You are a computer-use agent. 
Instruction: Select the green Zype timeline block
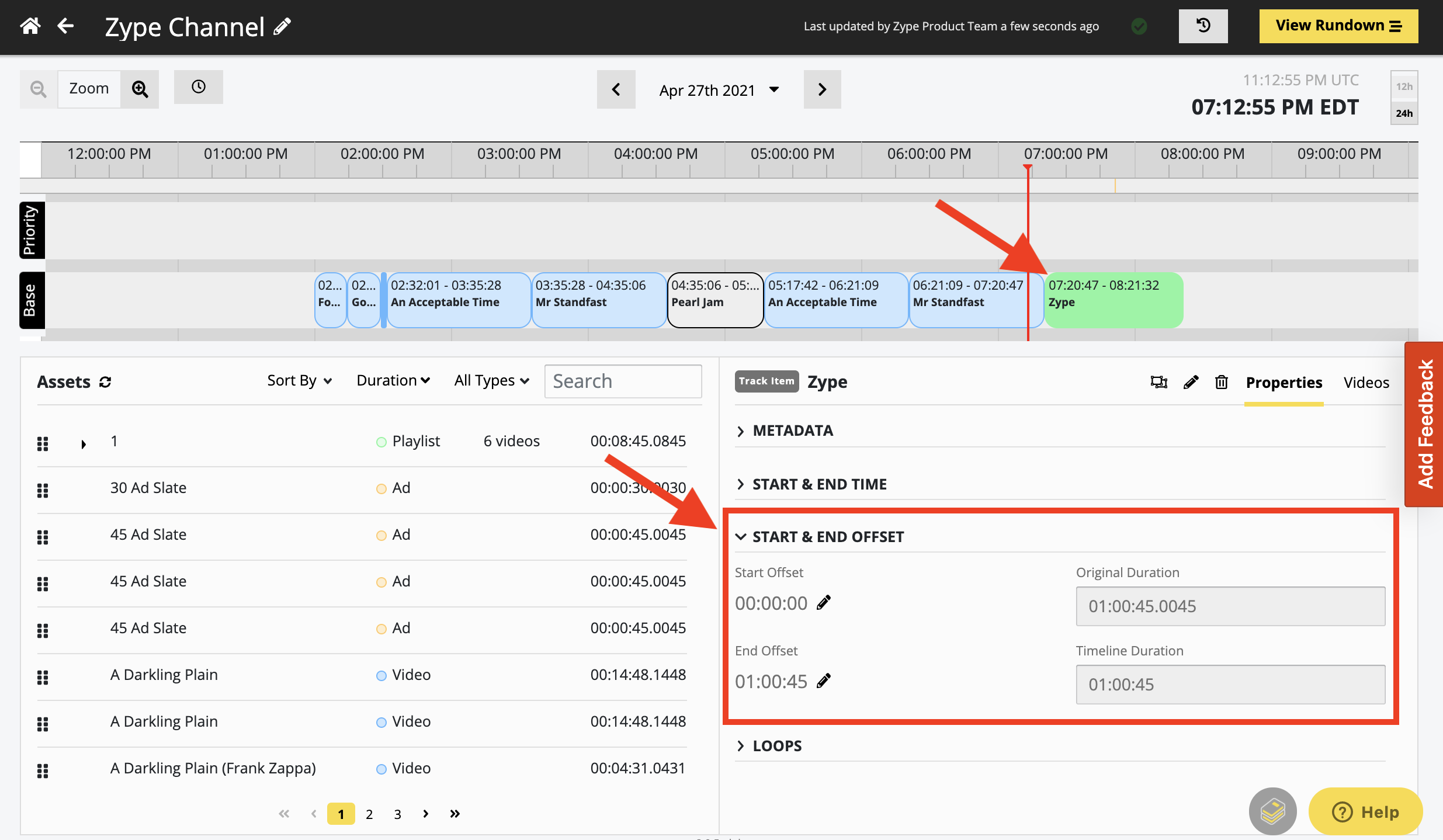click(1114, 300)
